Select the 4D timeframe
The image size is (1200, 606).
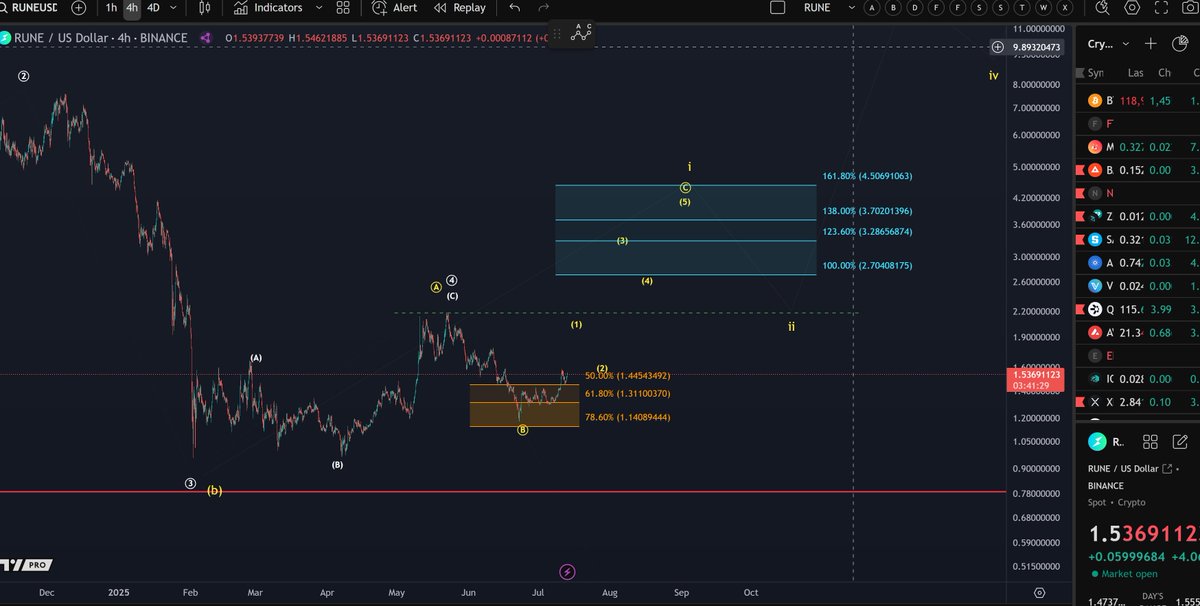(153, 7)
